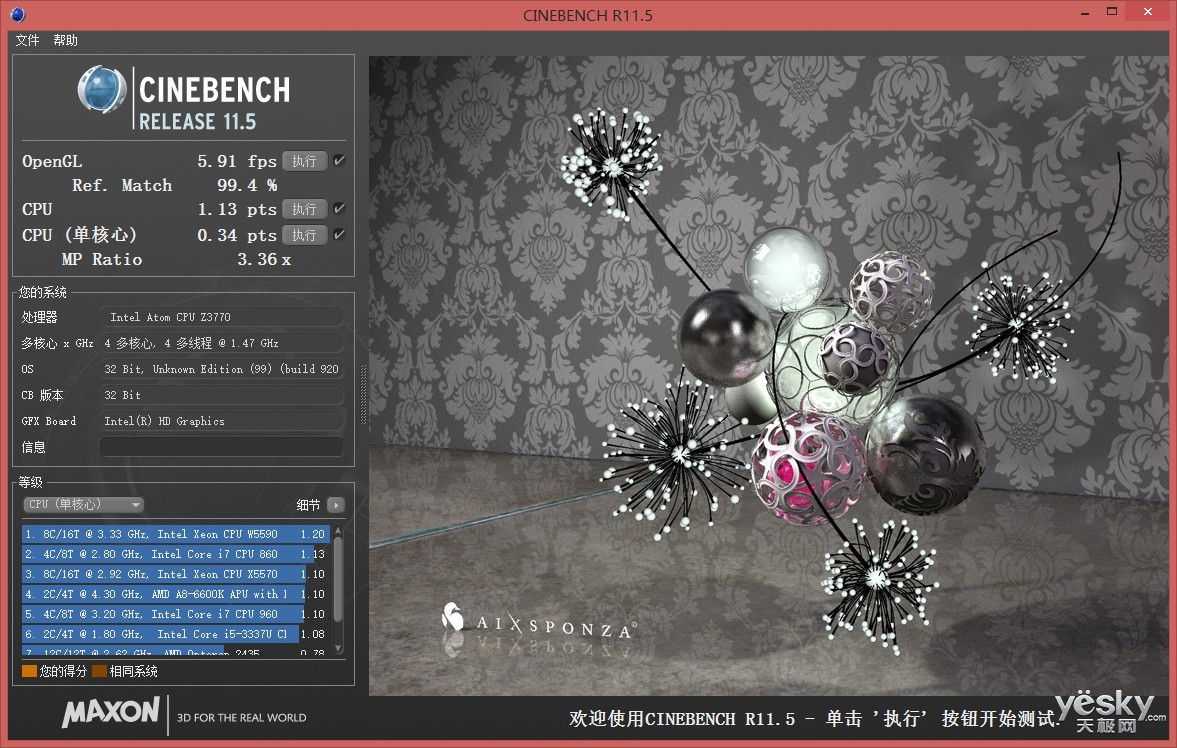Click the processor field Intel Atom CPU Z3770
The height and width of the screenshot is (748, 1177).
coord(221,317)
